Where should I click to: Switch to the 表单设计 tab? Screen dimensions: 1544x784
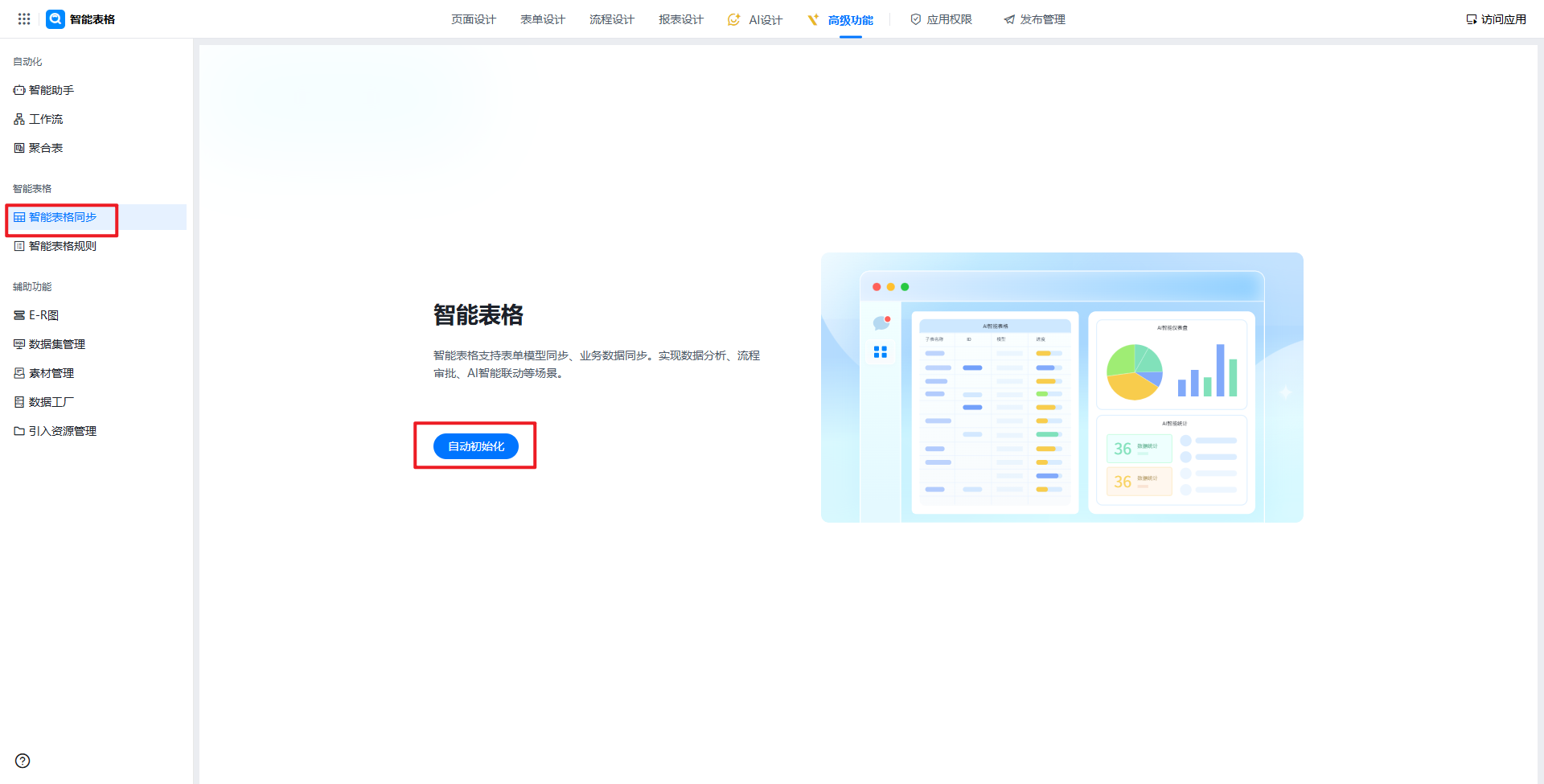(542, 19)
